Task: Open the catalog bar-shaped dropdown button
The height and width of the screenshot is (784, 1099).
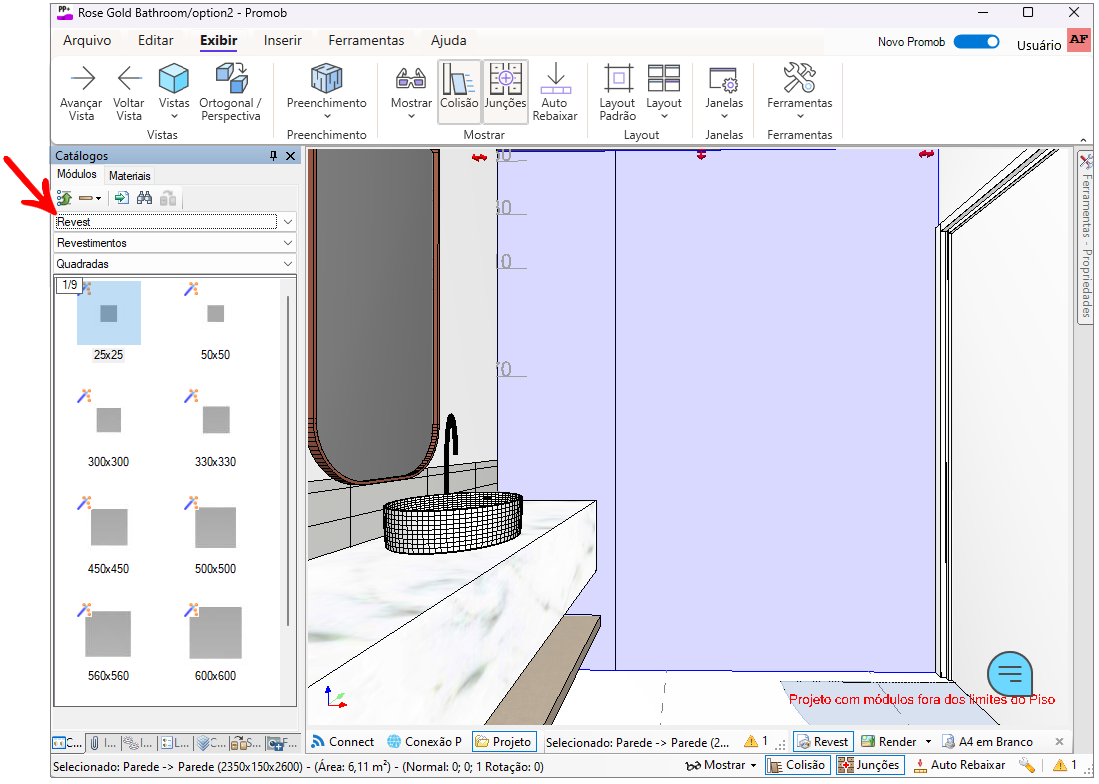Action: point(90,198)
